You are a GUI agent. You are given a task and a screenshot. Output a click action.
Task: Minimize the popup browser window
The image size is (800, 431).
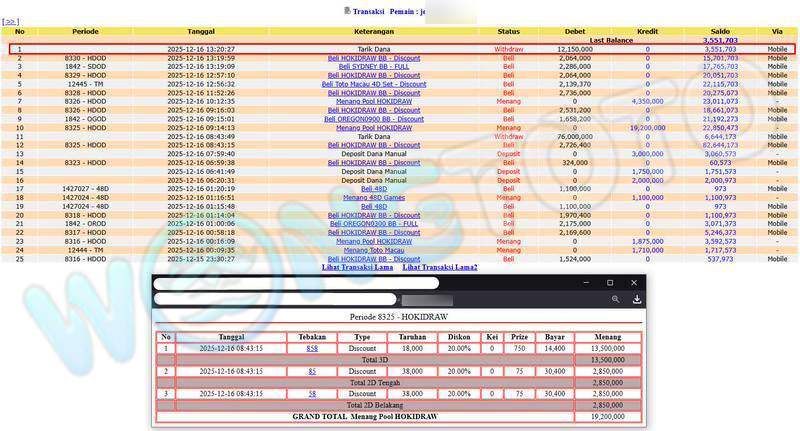tap(588, 283)
